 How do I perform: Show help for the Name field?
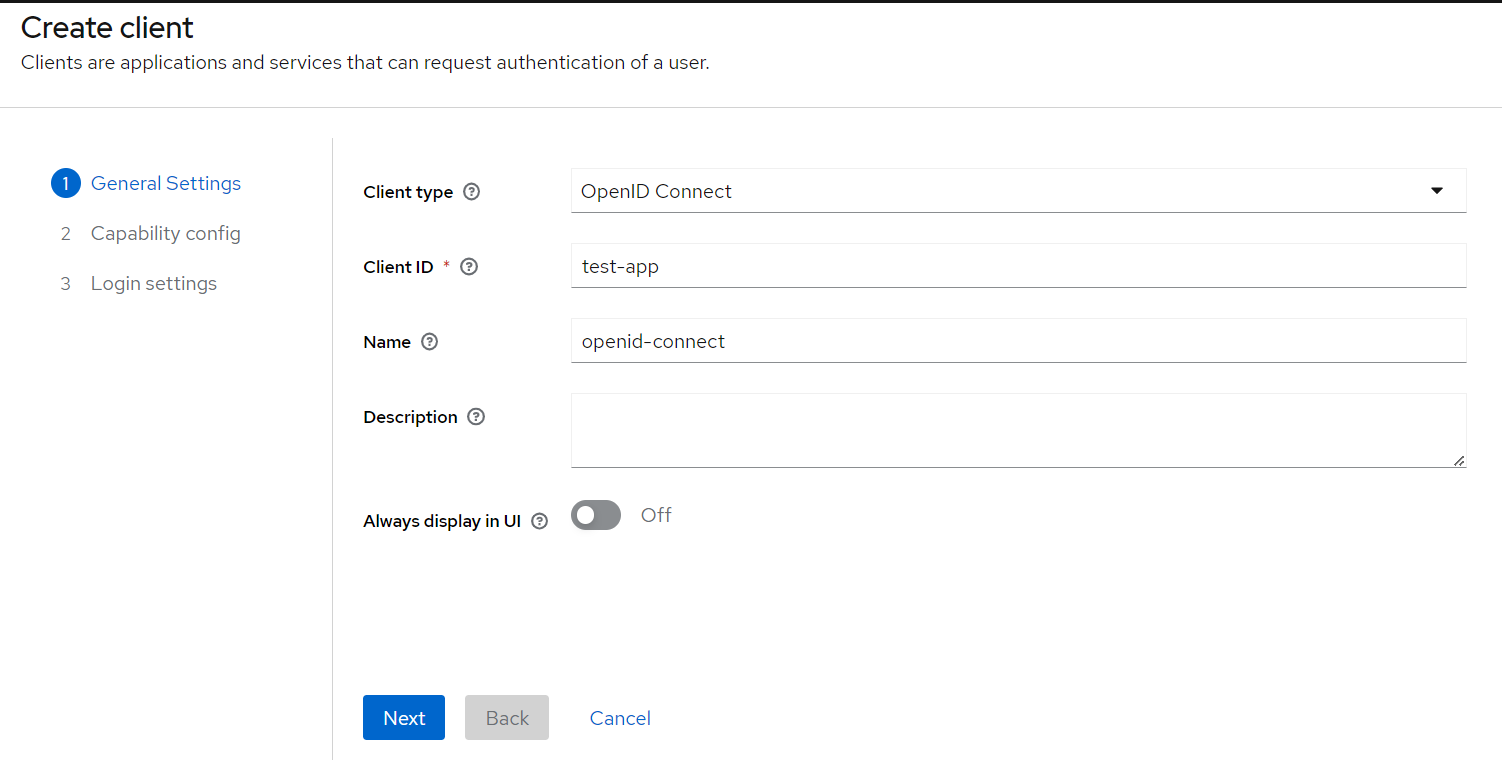430,342
